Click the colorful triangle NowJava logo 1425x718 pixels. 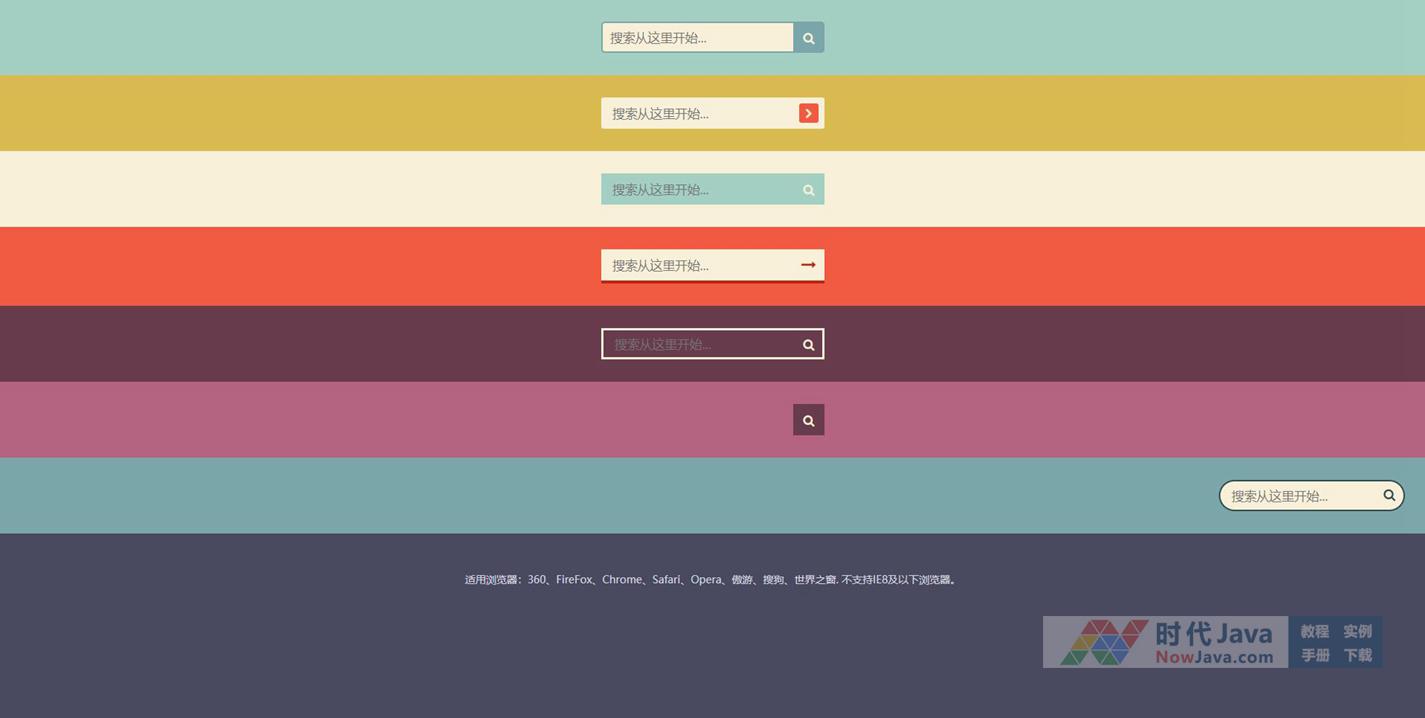click(1103, 642)
